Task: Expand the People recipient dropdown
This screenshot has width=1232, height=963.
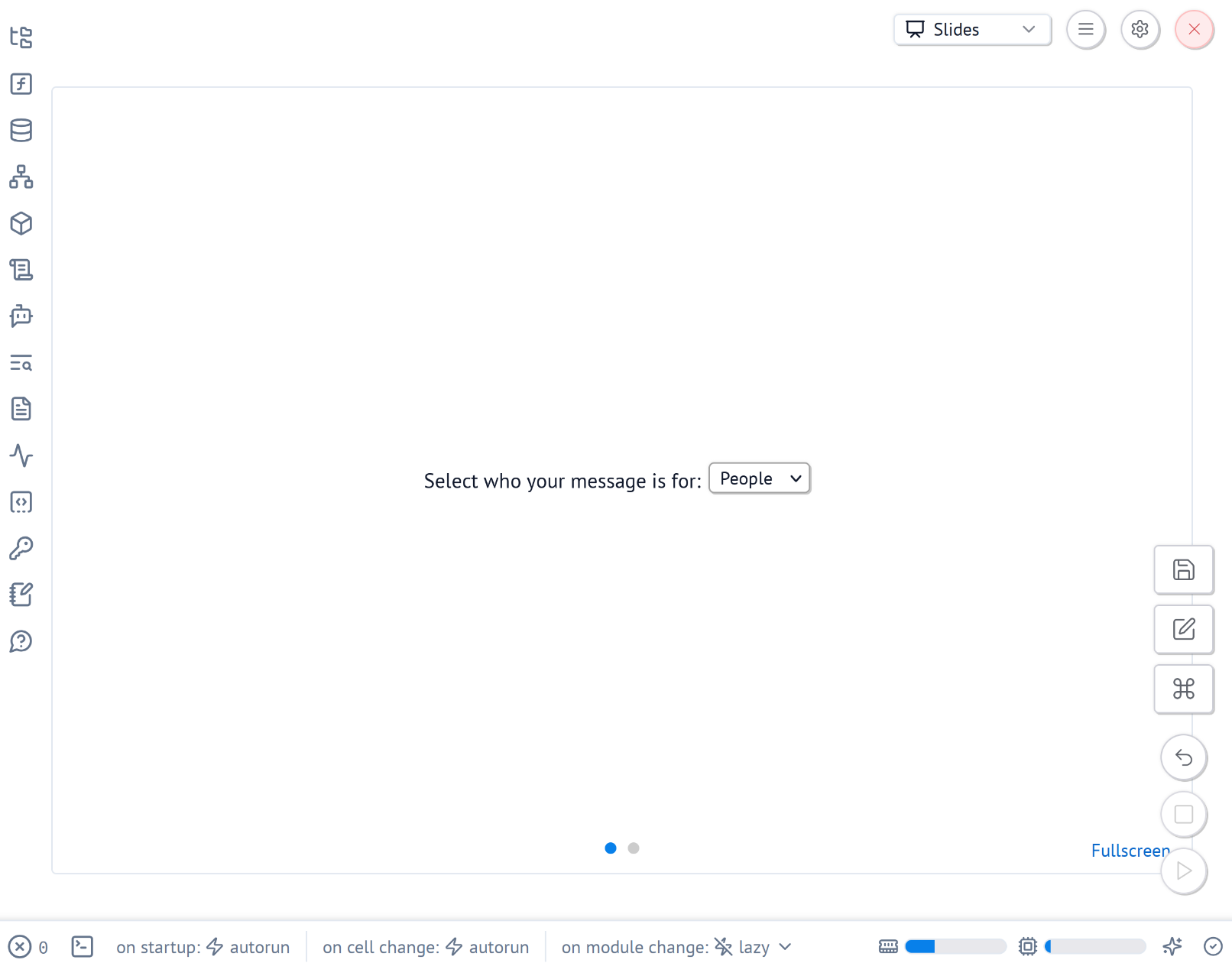Action: point(759,478)
